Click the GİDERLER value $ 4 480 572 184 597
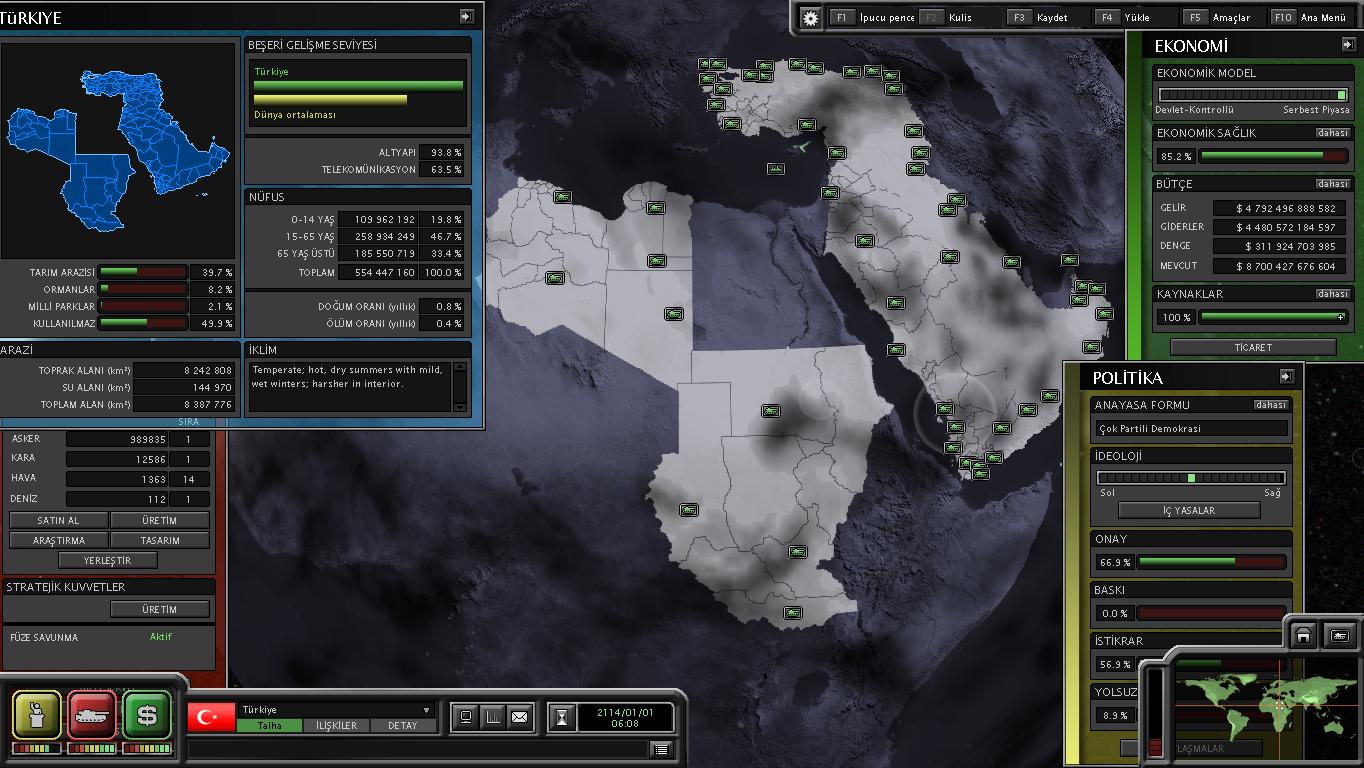The height and width of the screenshot is (768, 1364). coord(1281,227)
